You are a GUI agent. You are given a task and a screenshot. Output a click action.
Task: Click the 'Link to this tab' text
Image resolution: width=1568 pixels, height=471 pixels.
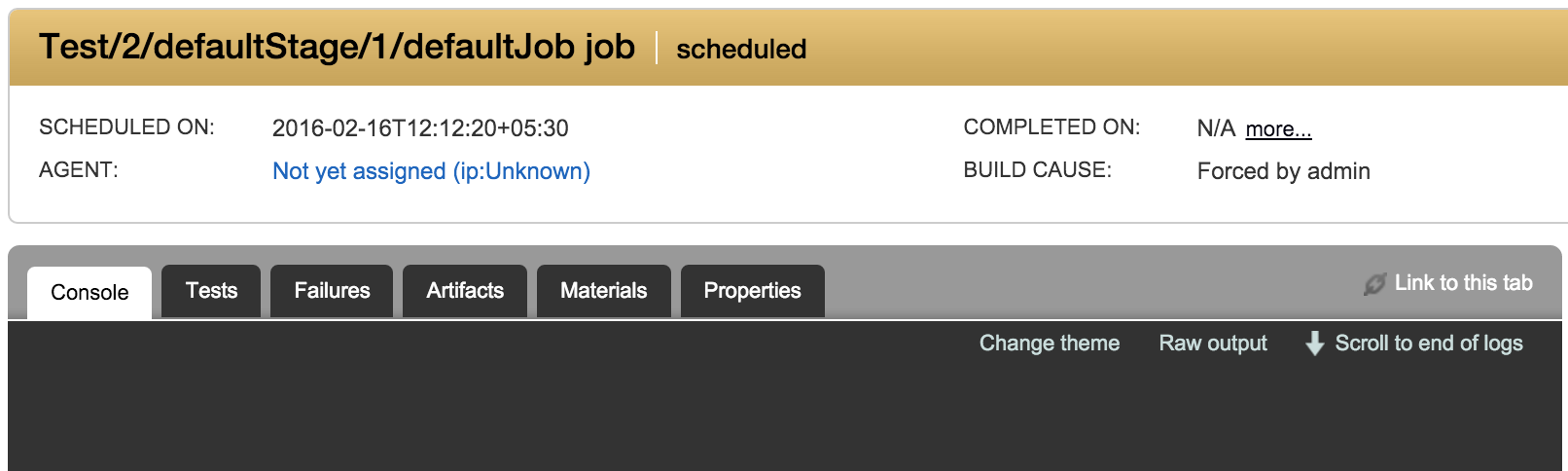point(1463,283)
